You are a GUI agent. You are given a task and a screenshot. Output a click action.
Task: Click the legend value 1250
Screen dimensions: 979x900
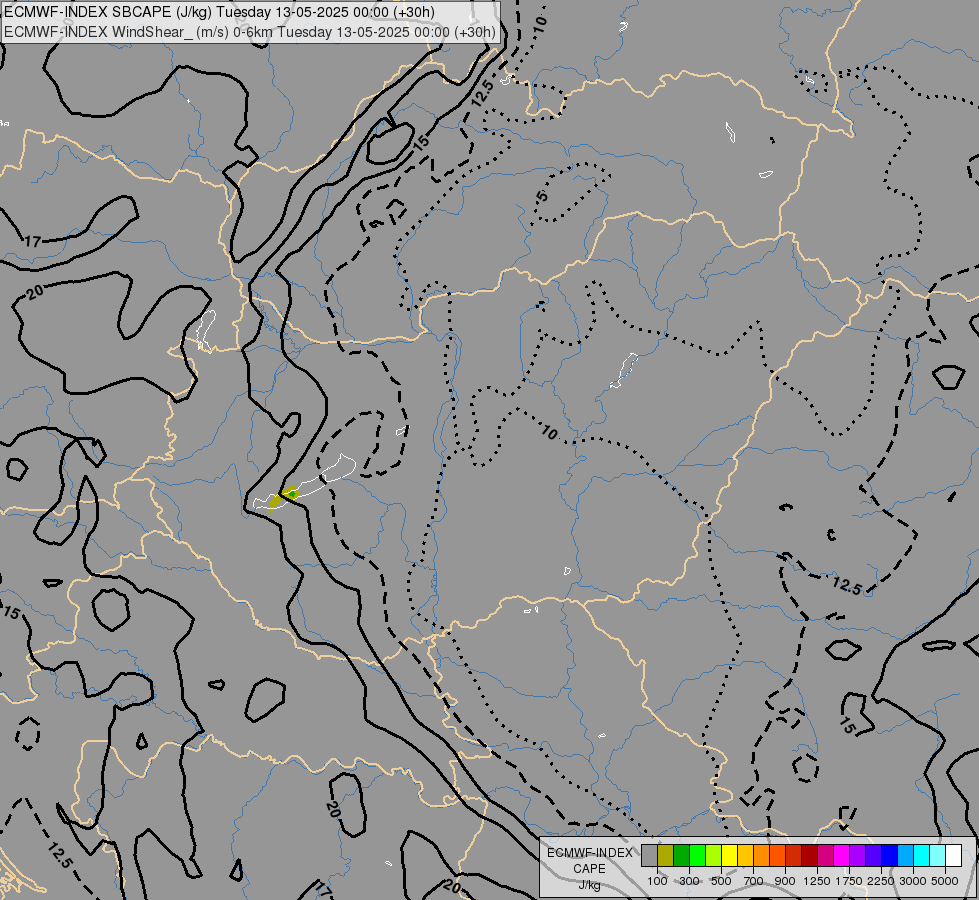click(x=817, y=881)
